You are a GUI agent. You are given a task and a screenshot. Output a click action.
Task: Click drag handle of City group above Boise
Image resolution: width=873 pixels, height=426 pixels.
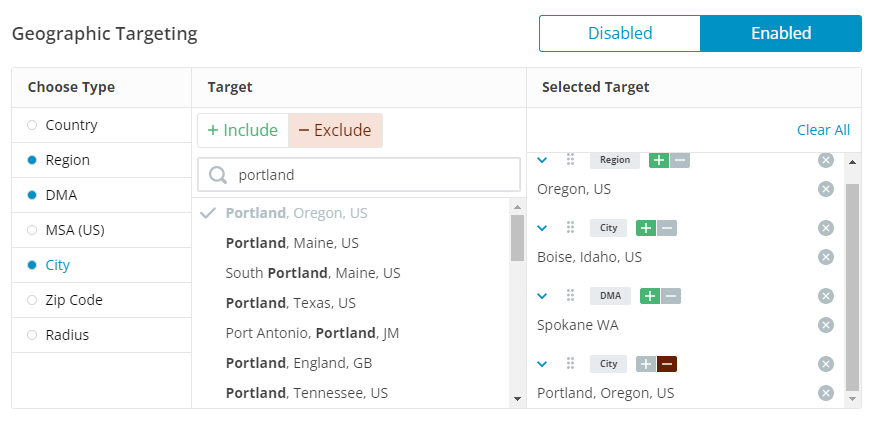[x=570, y=228]
